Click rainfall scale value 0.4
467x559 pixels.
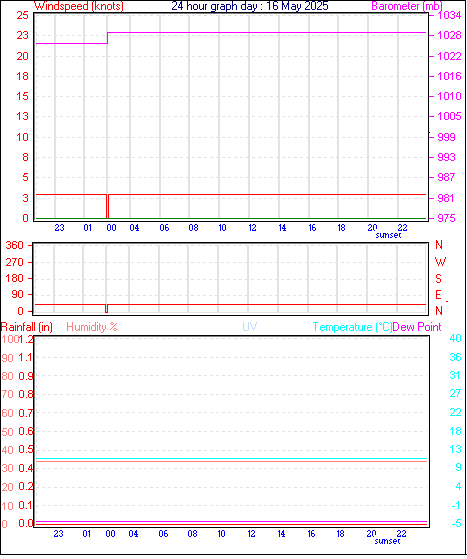[x=25, y=468]
